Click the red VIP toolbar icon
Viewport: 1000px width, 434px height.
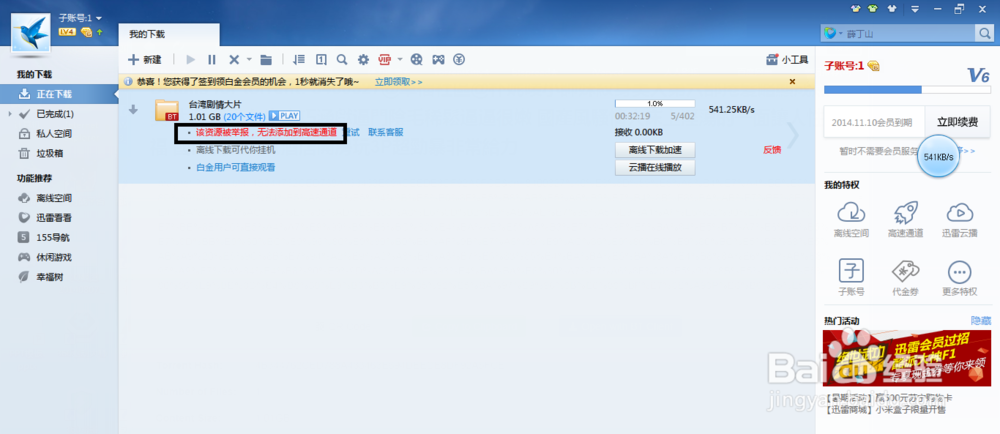point(385,59)
